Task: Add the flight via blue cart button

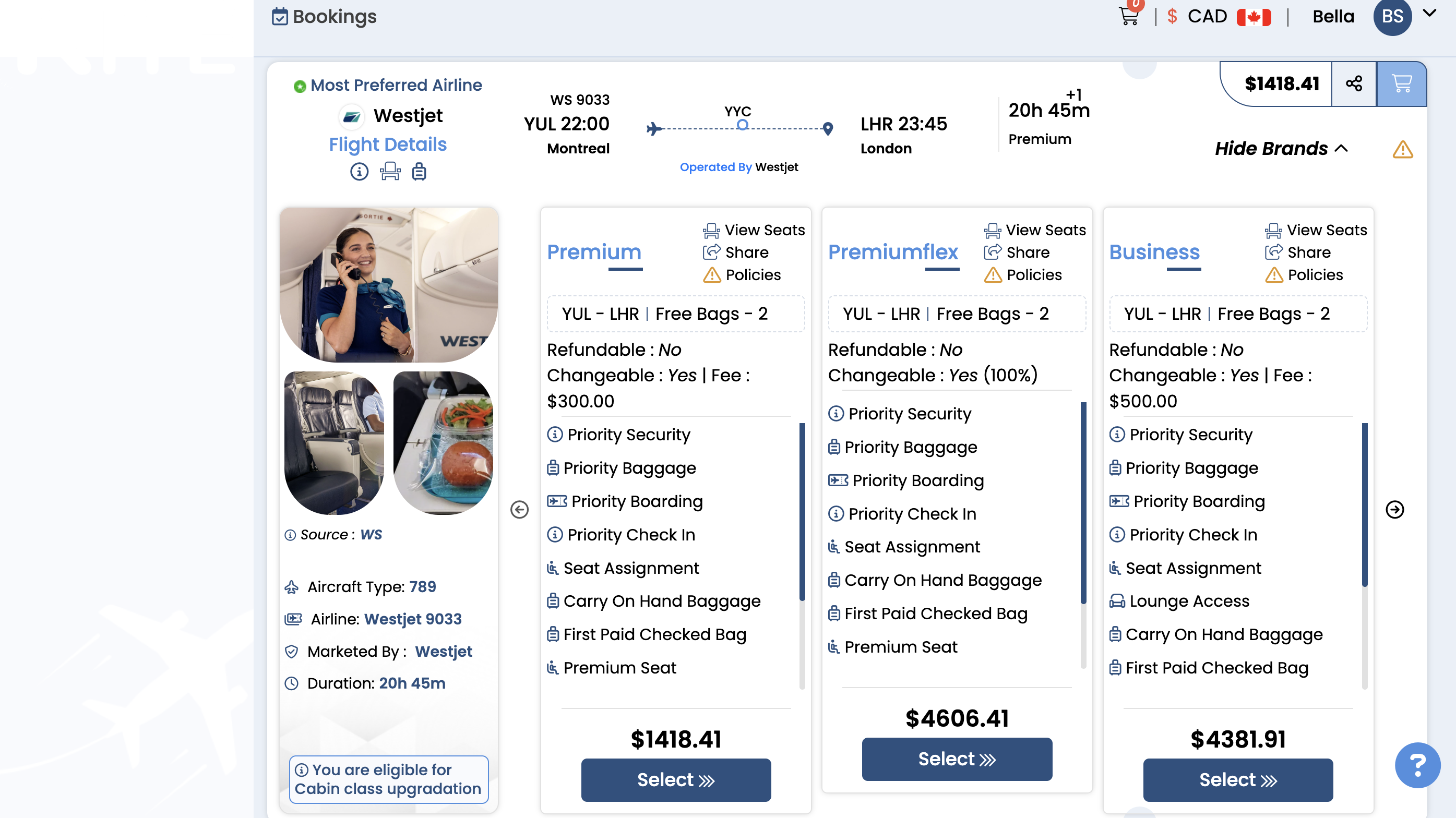Action: 1401,83
